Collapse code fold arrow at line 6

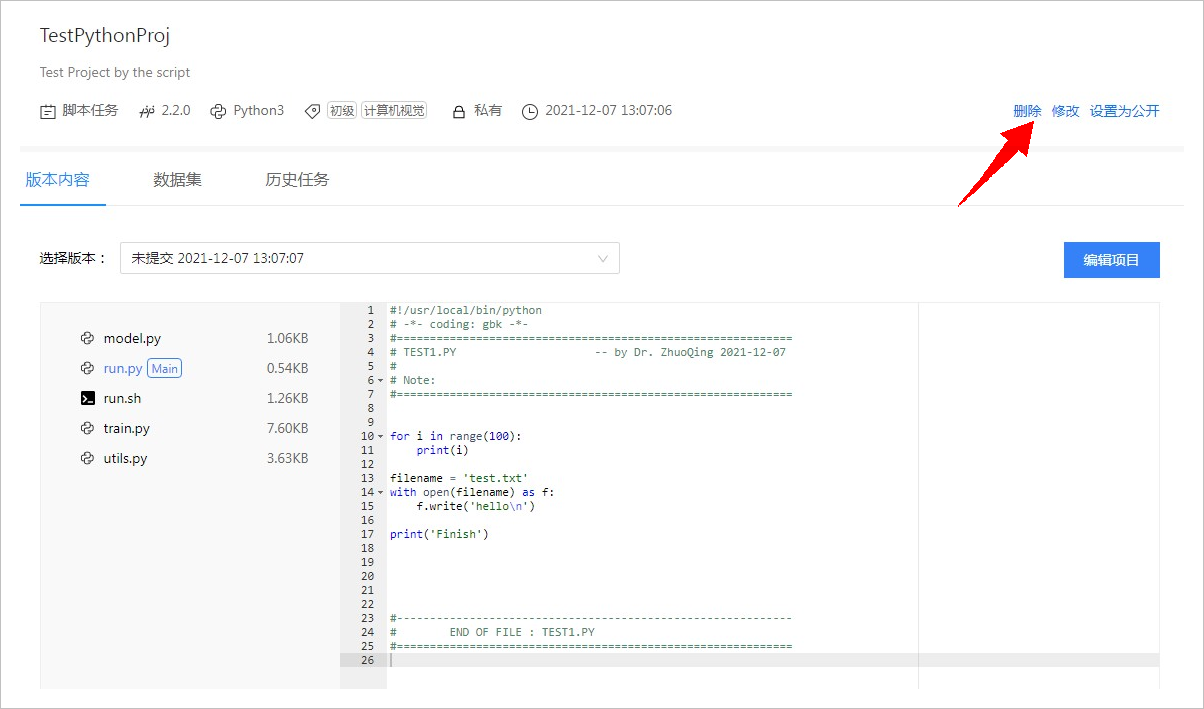380,381
